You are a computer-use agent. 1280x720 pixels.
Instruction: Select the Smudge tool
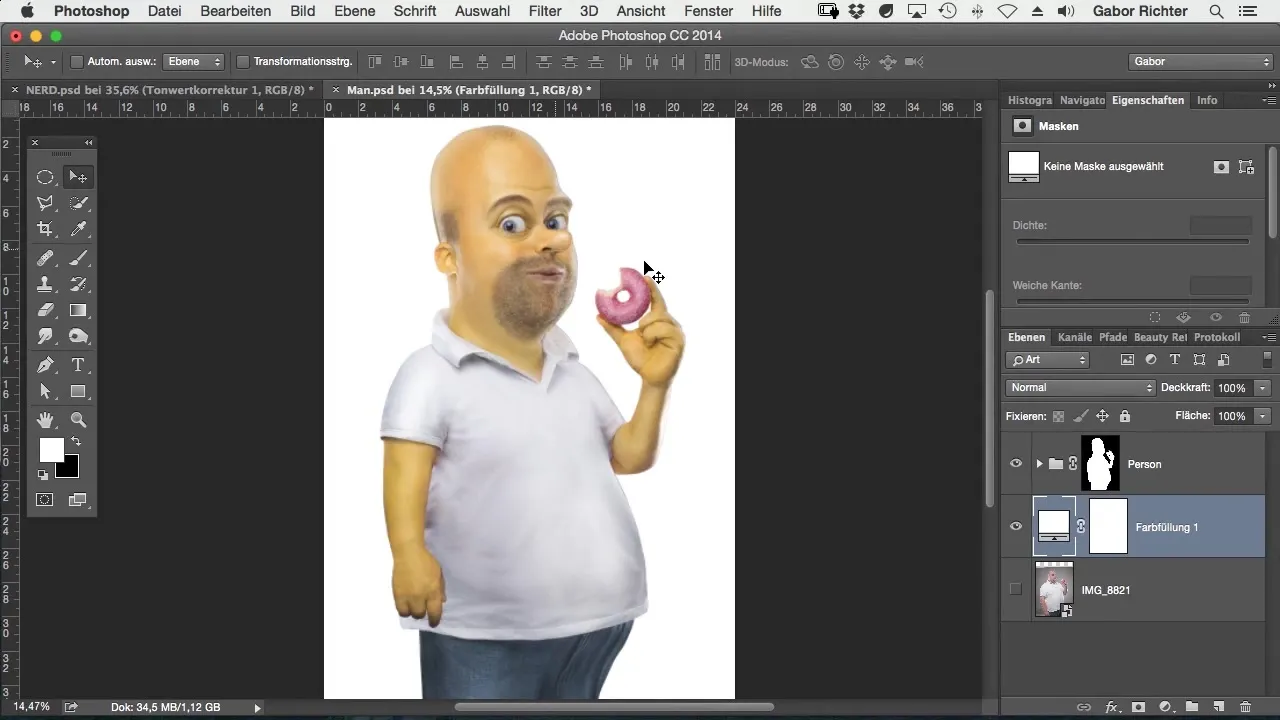[45, 336]
